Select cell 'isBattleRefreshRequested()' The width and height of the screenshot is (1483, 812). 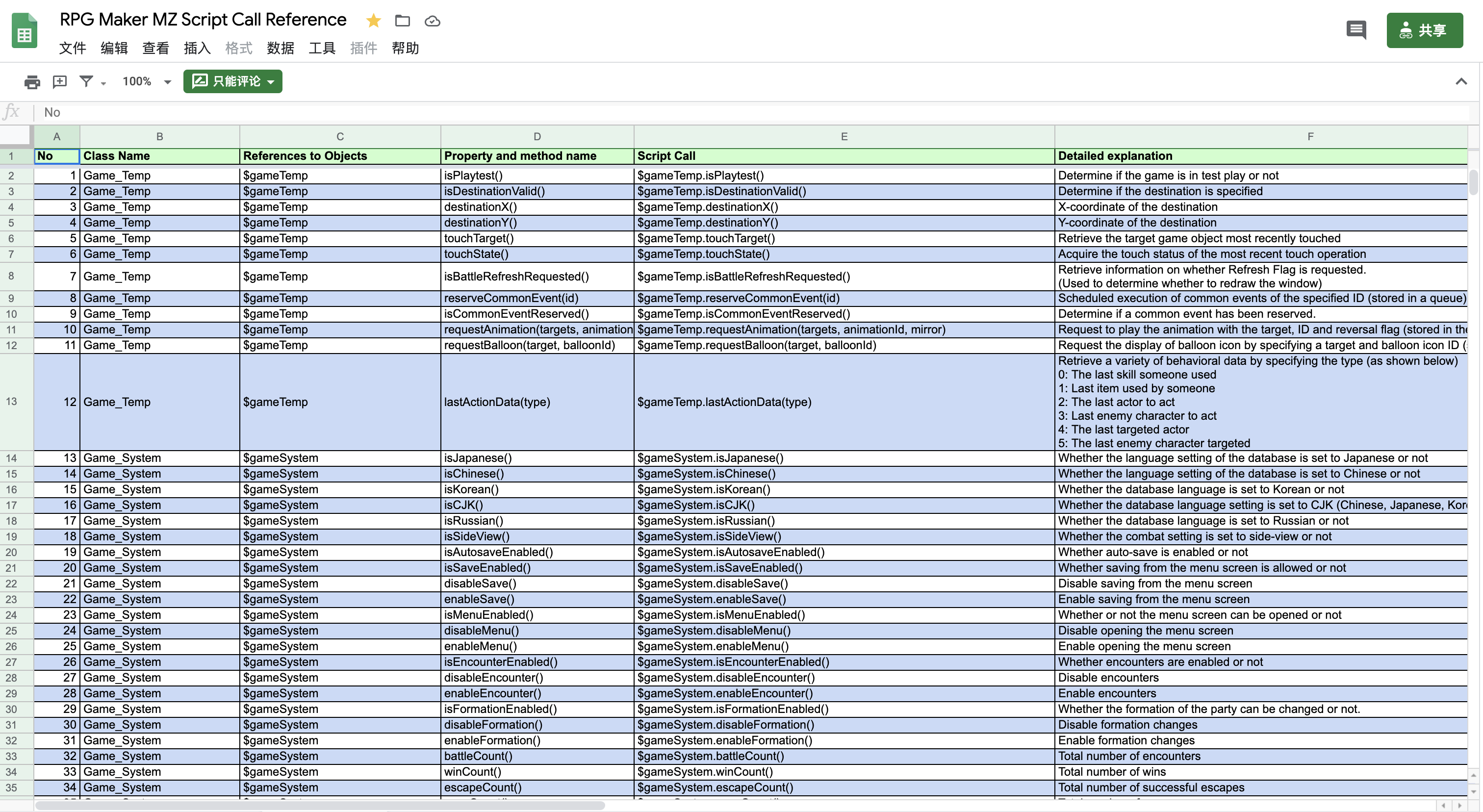pos(537,277)
